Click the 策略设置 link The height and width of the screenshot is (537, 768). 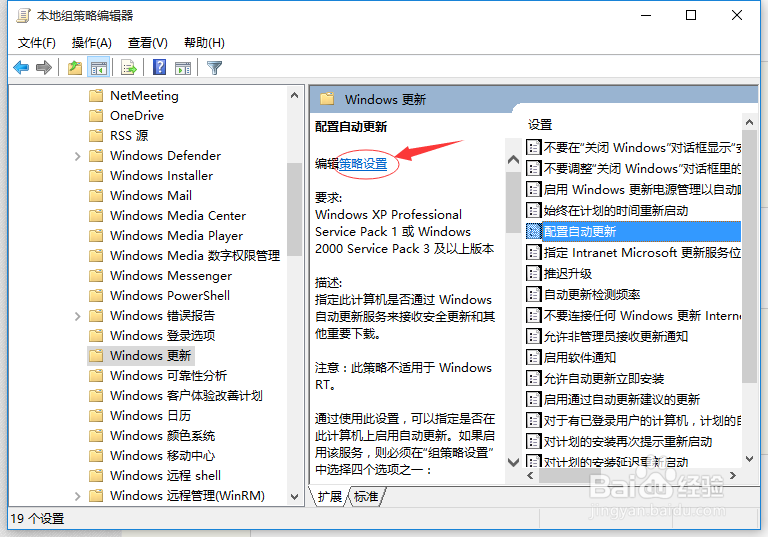pos(363,164)
